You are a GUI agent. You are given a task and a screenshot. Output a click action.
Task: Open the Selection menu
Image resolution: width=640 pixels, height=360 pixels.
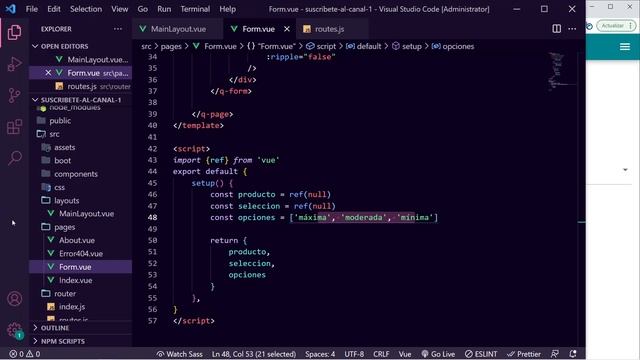pos(86,9)
